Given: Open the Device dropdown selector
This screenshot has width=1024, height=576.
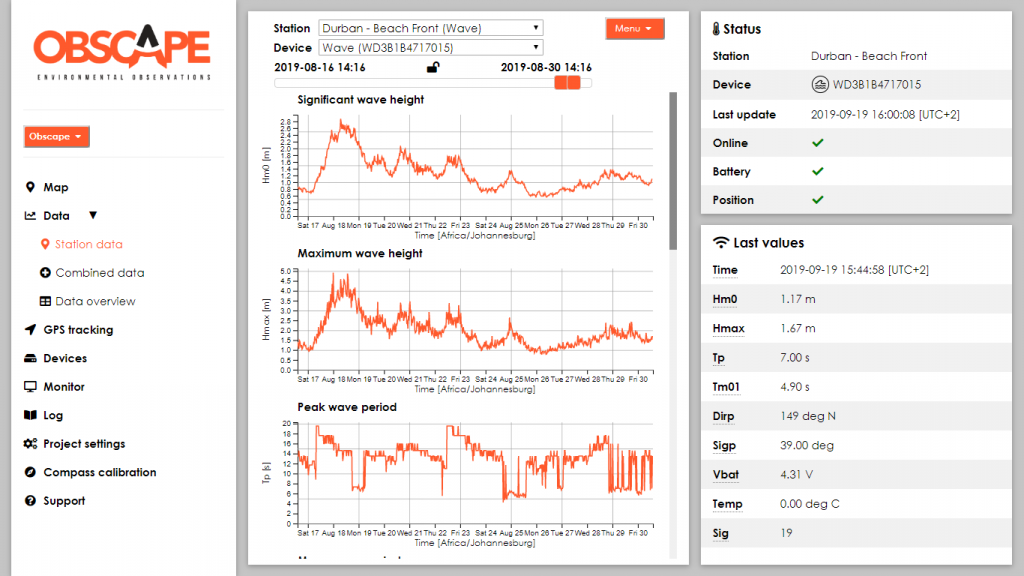Looking at the screenshot, I should [430, 47].
